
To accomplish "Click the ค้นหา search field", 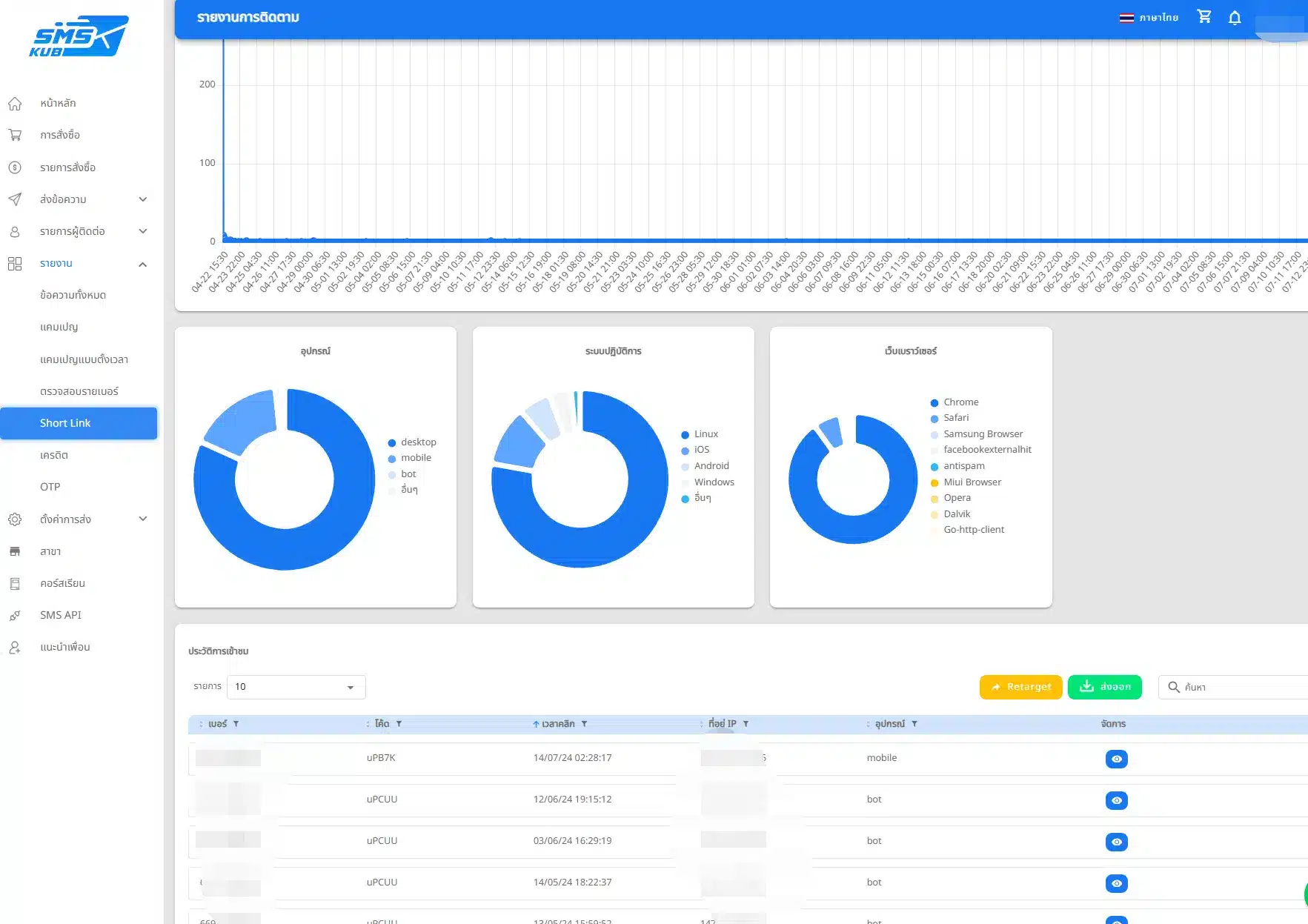I will pos(1241,687).
